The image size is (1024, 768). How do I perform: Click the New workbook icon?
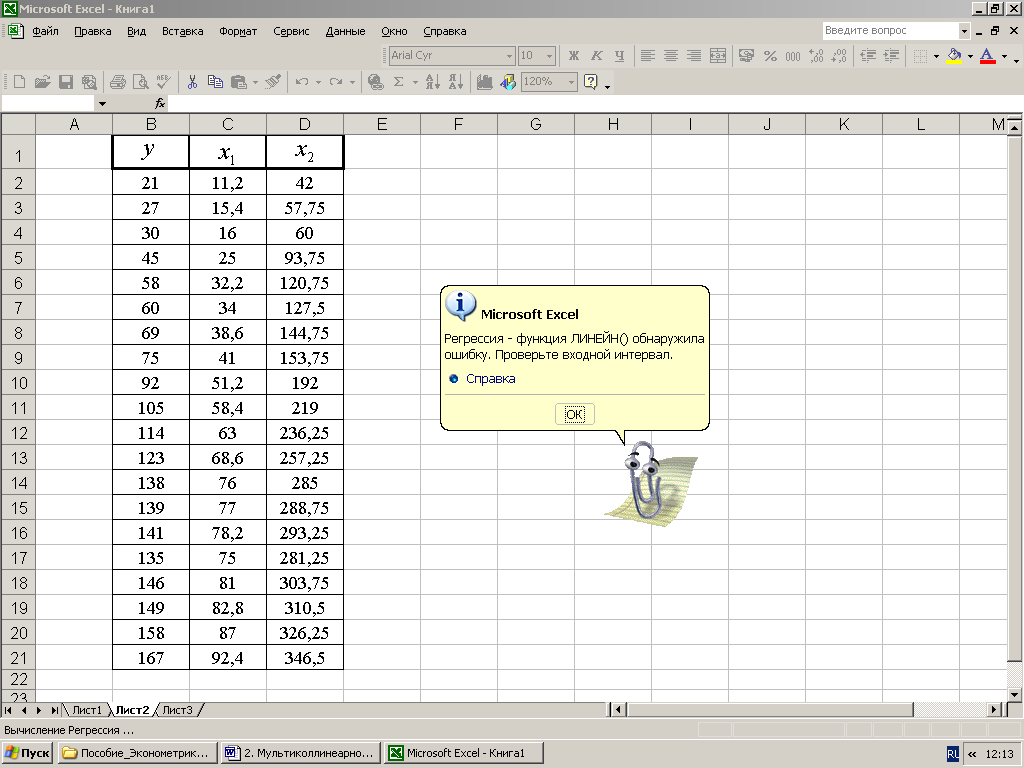point(19,82)
